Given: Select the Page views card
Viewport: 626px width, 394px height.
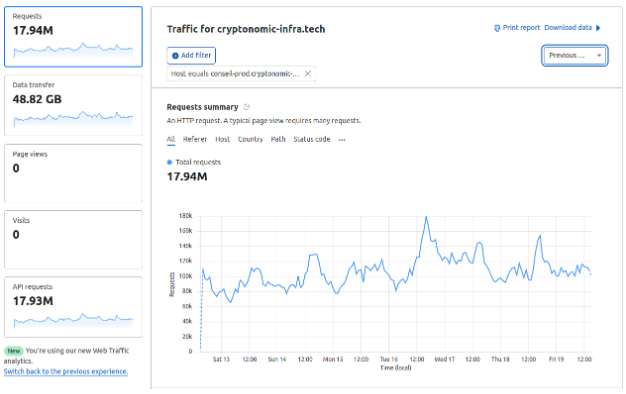Looking at the screenshot, I should point(73,173).
